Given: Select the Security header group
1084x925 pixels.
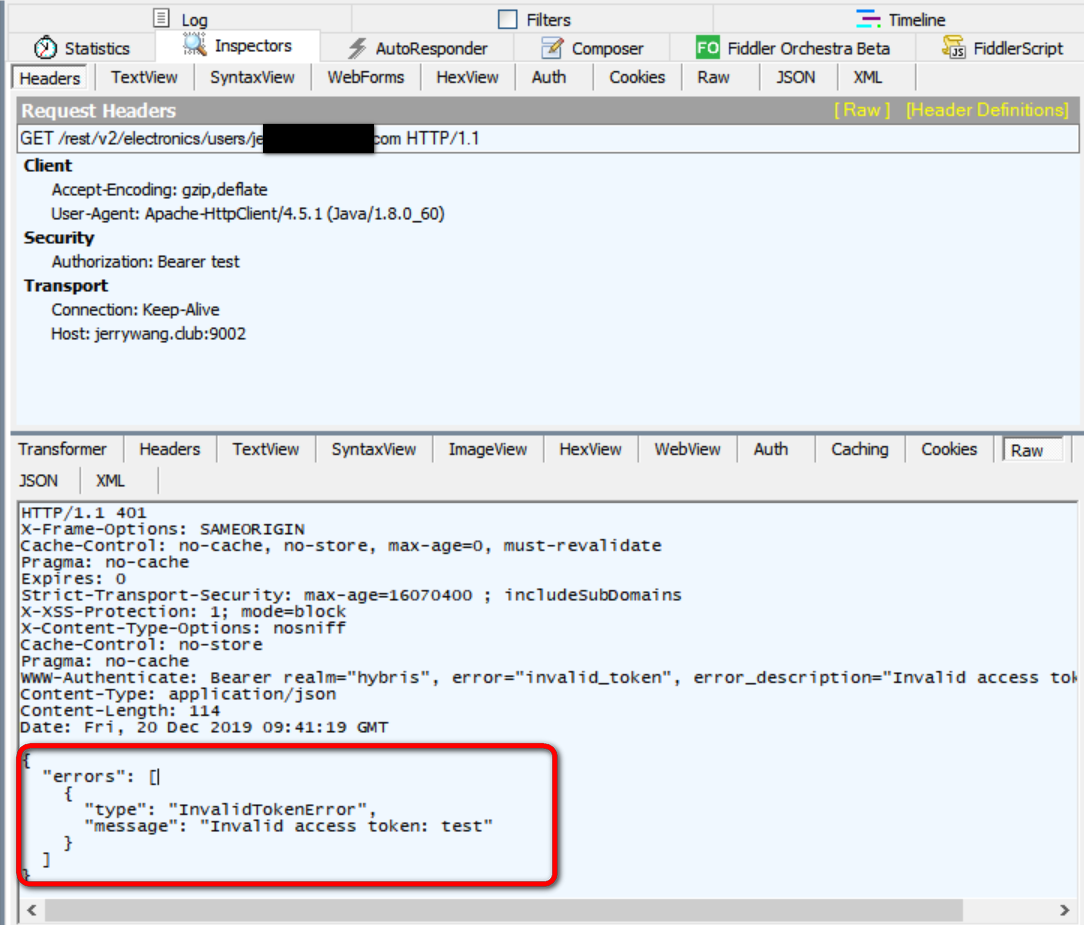Looking at the screenshot, I should point(59,238).
